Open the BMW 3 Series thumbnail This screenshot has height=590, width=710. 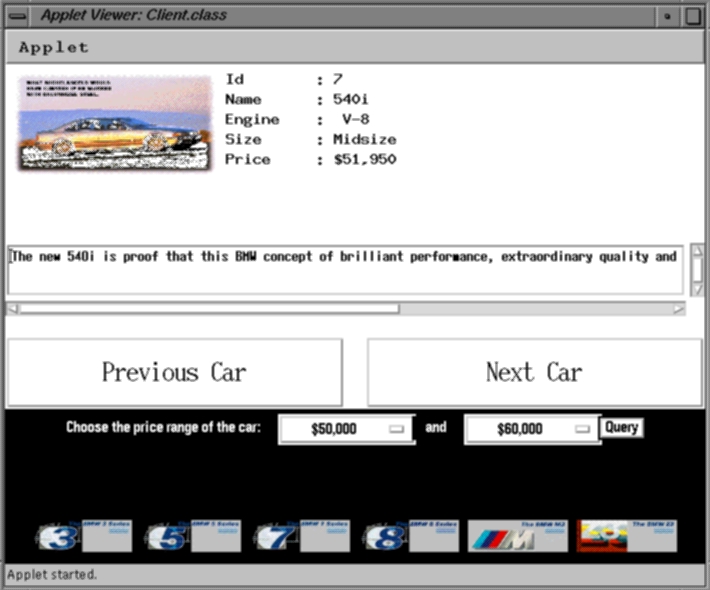click(x=84, y=536)
